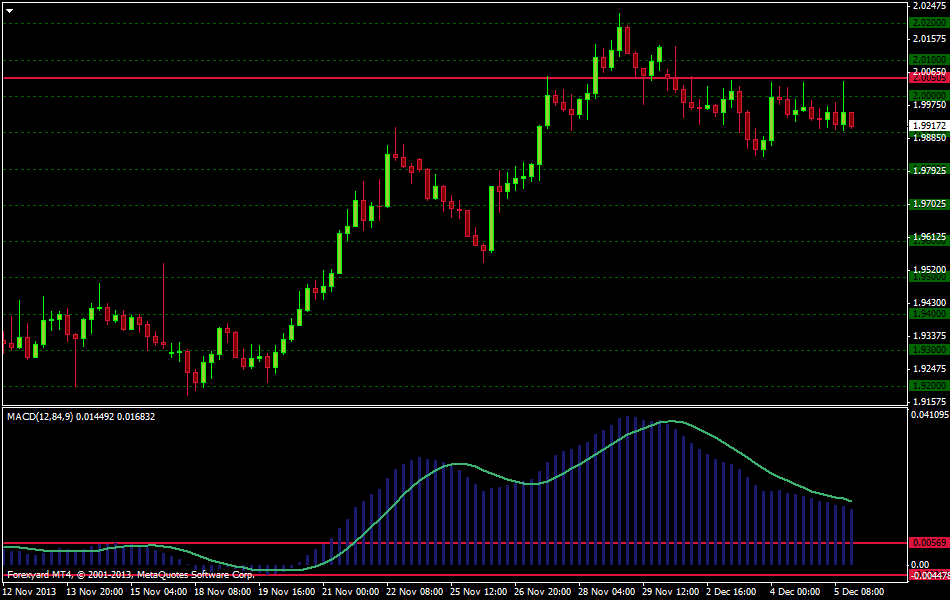This screenshot has width=950, height=600.
Task: Click the green 1.92000 price level tag
Action: tap(928, 385)
